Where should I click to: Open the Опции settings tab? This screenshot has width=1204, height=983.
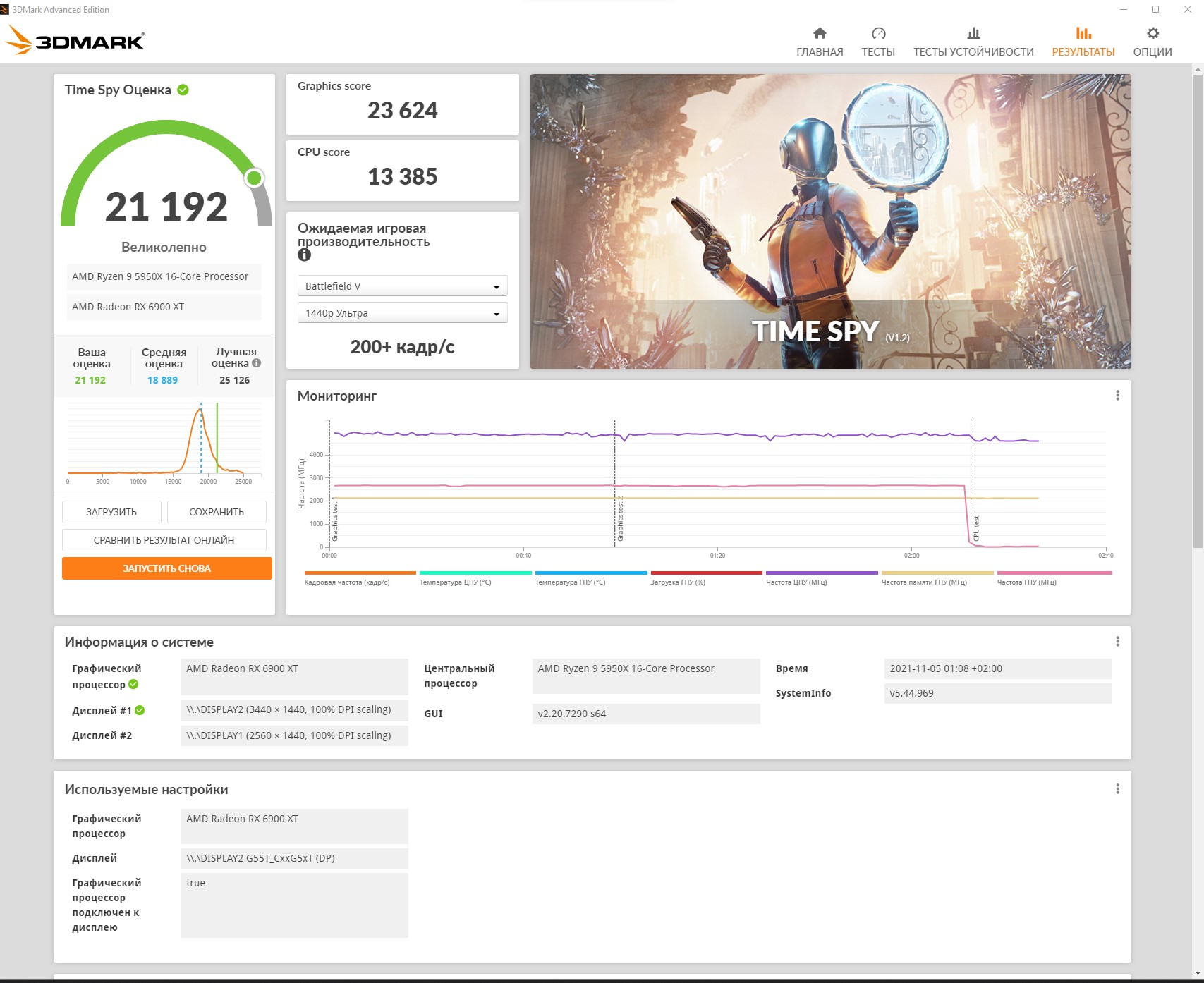coord(1153,42)
